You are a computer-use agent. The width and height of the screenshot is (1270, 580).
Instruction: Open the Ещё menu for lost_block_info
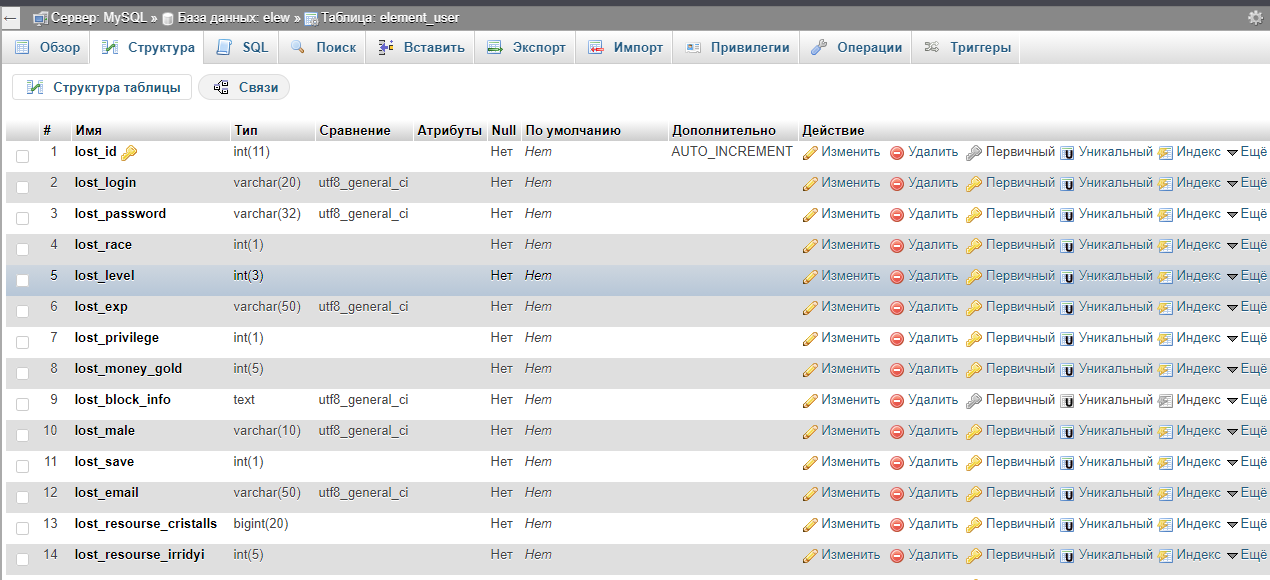tap(1247, 401)
